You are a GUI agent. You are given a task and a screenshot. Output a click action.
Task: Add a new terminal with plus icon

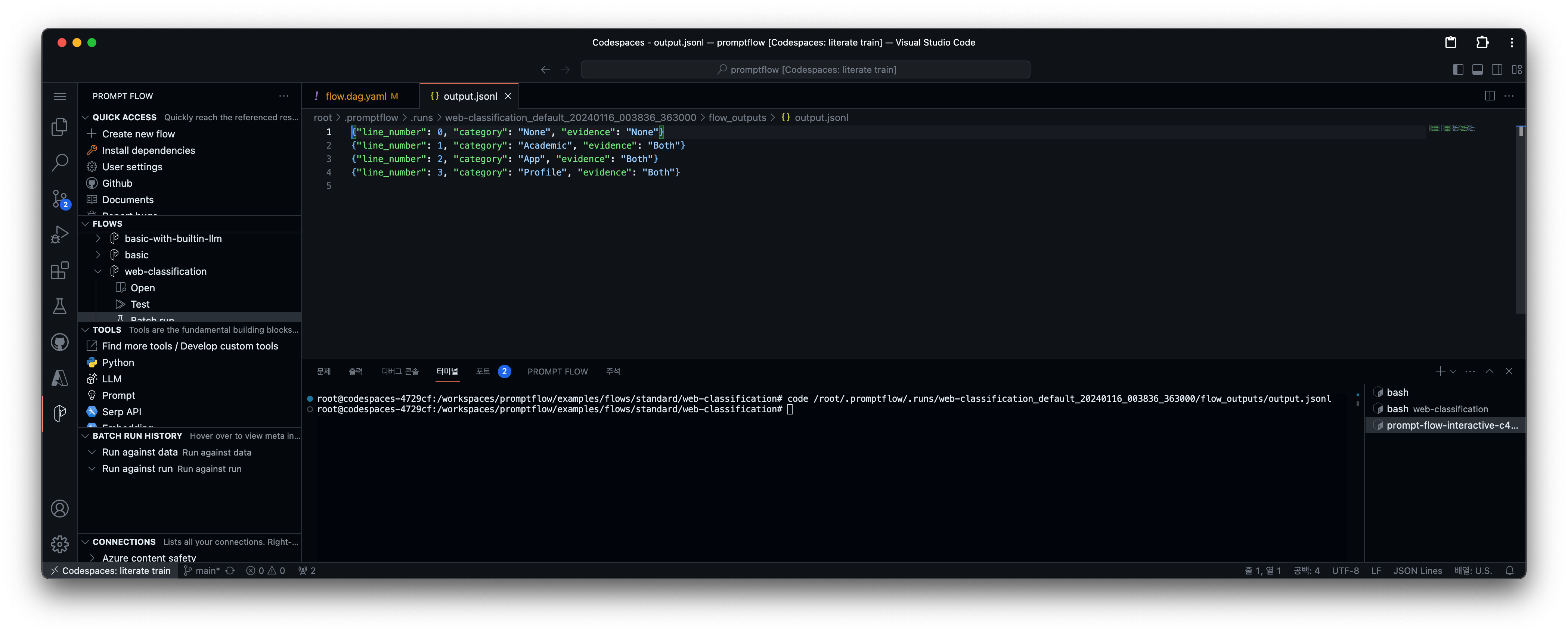(1440, 371)
